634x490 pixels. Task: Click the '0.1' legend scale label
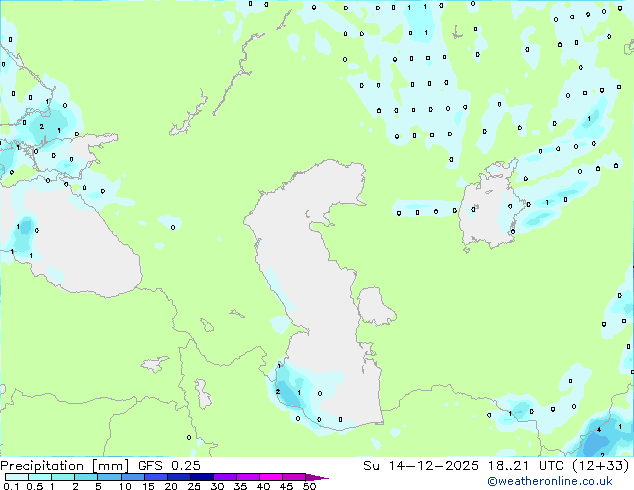11,486
